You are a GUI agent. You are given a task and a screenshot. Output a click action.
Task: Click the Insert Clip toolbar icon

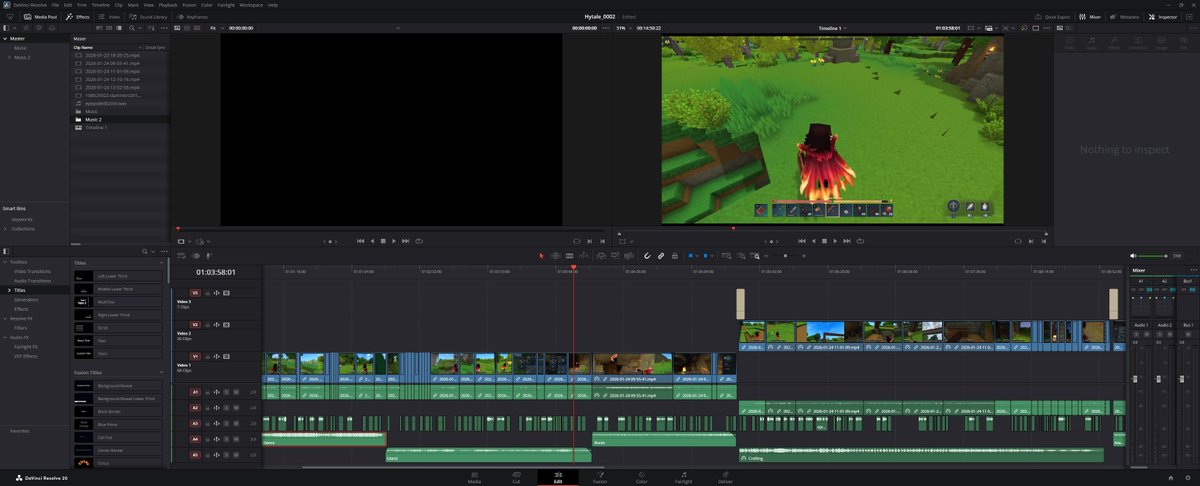(x=601, y=256)
